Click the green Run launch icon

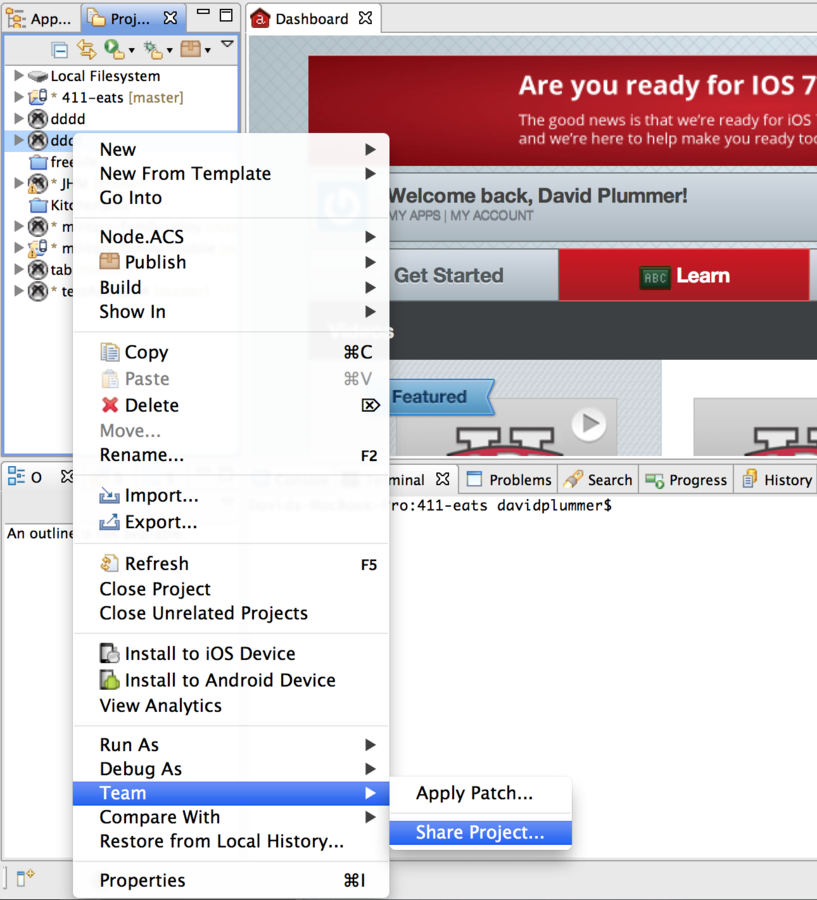click(113, 49)
